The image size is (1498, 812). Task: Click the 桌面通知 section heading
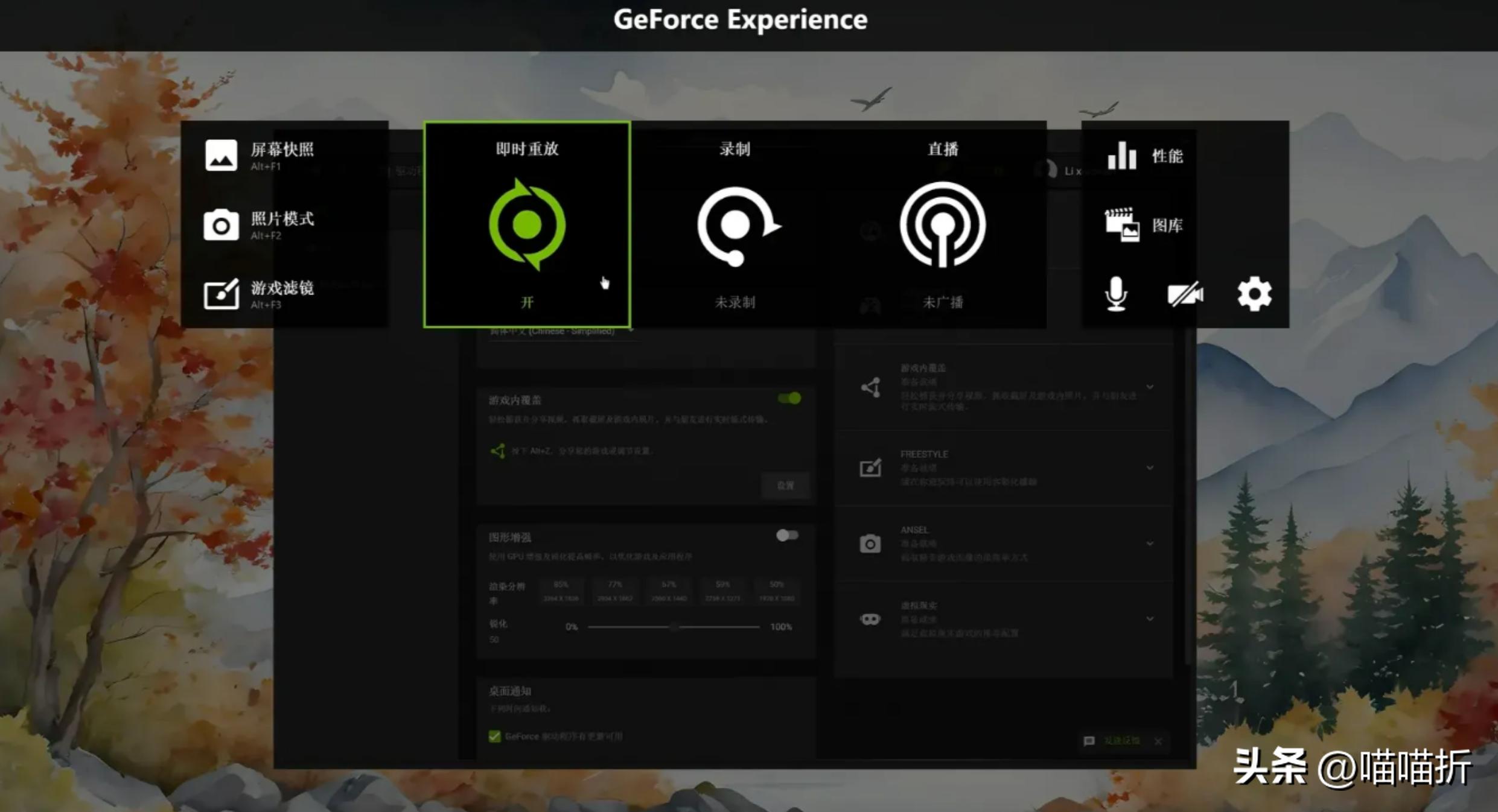510,691
